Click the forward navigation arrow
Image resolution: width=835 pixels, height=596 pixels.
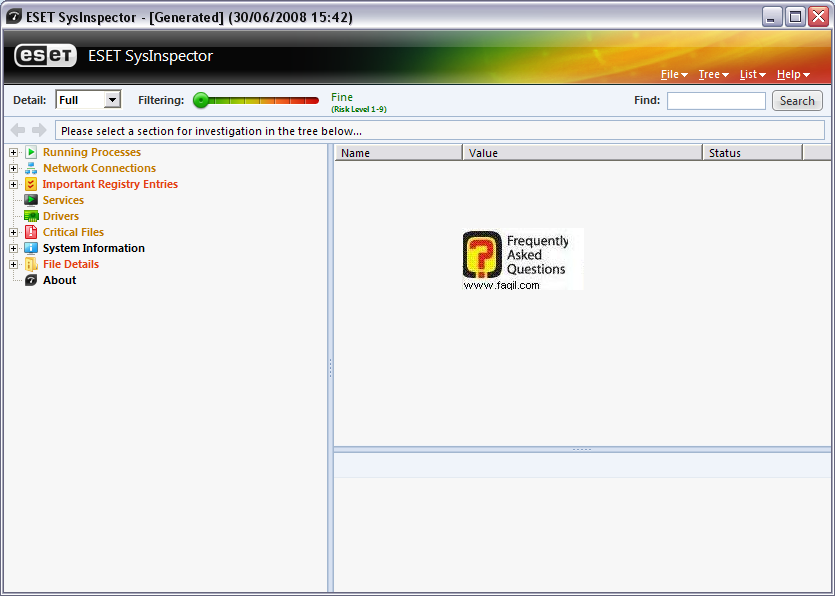(39, 130)
